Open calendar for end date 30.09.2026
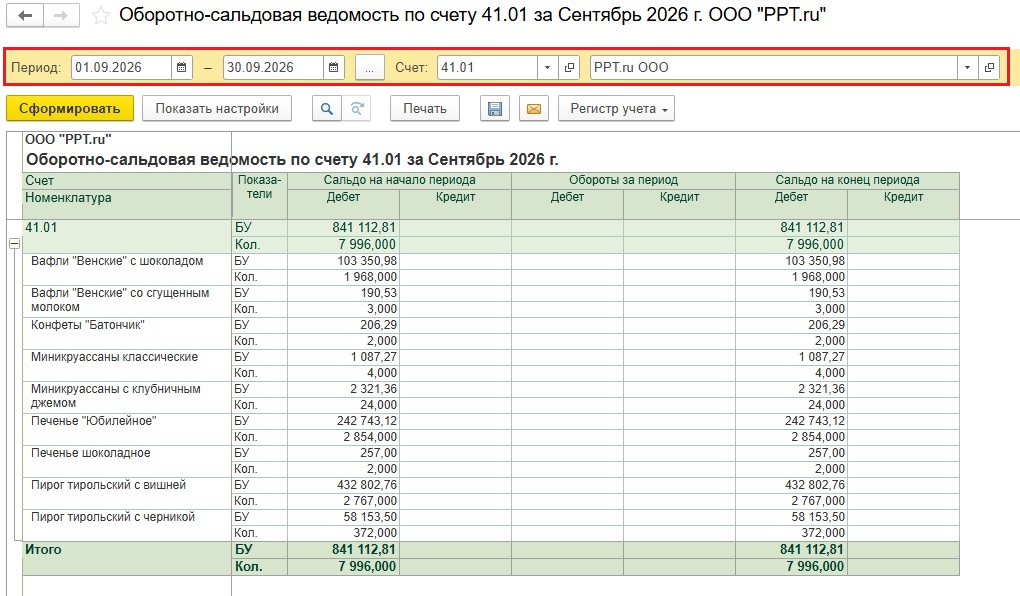This screenshot has width=1020, height=596. (334, 67)
